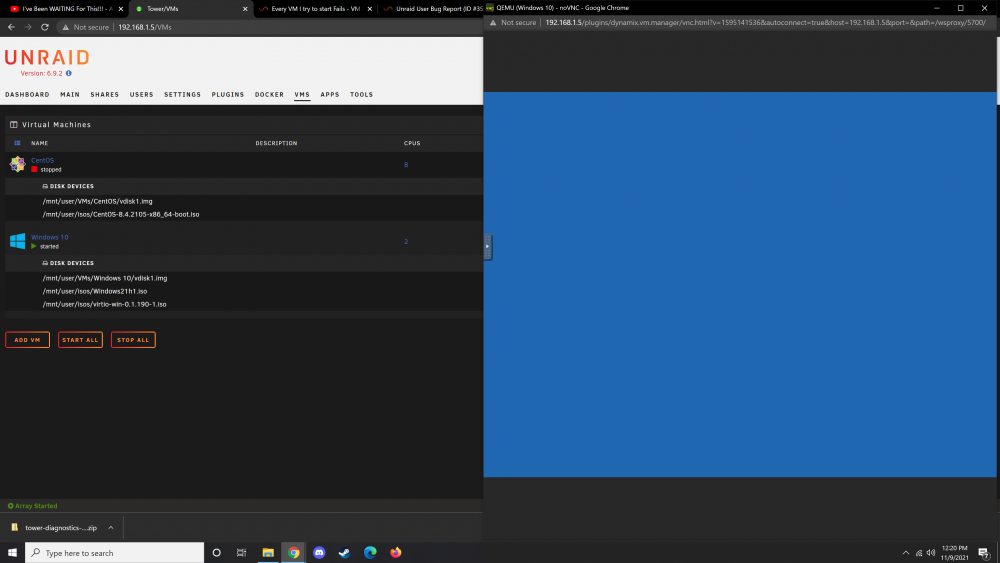The image size is (1000, 563).
Task: Click the version info icon under Unraid logo
Action: (x=69, y=73)
